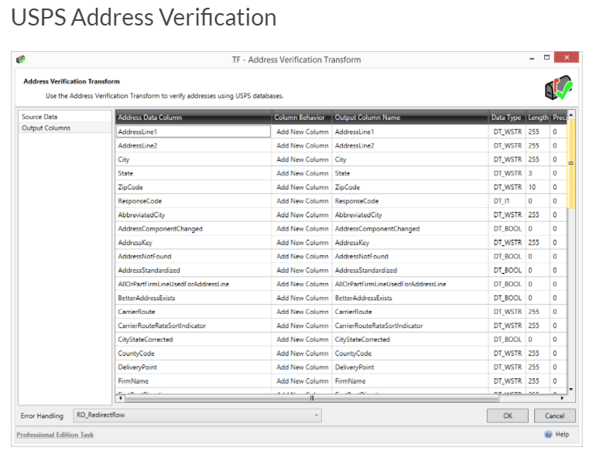
Task: Click the app icon in title bar
Action: [x=21, y=59]
